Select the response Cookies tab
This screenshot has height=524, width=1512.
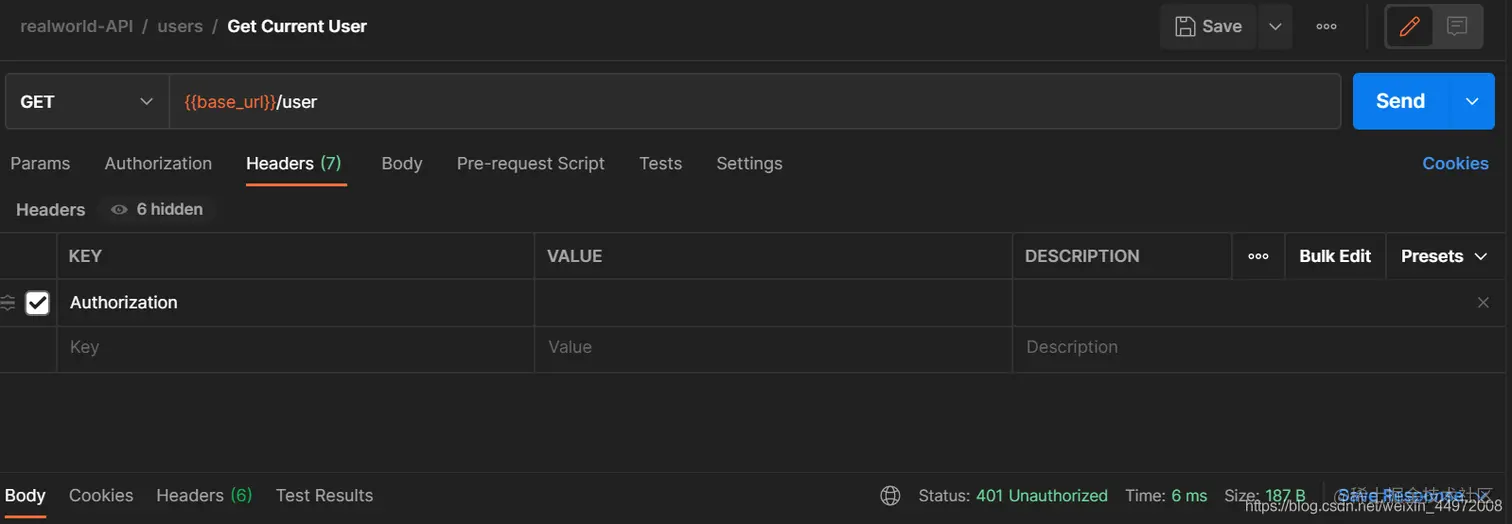coord(101,495)
